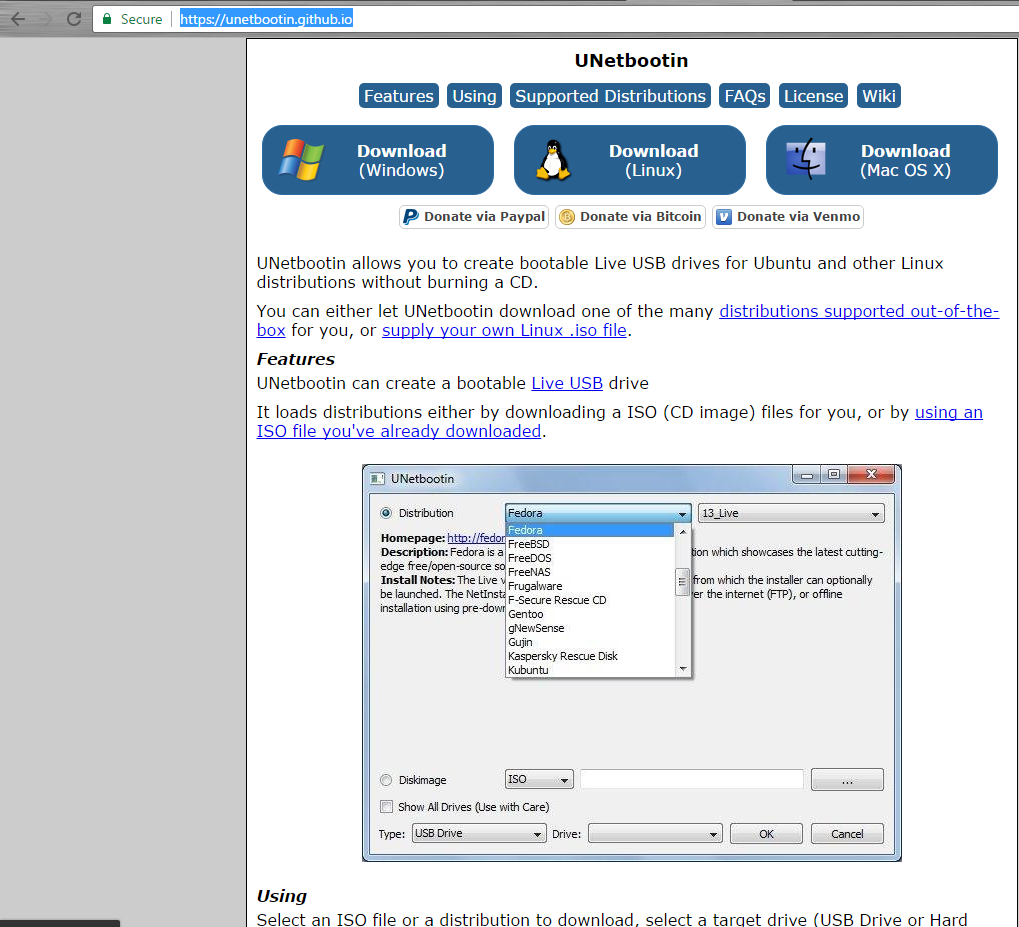Open the ISO diskimage type dropdown
1019x927 pixels.
539,779
